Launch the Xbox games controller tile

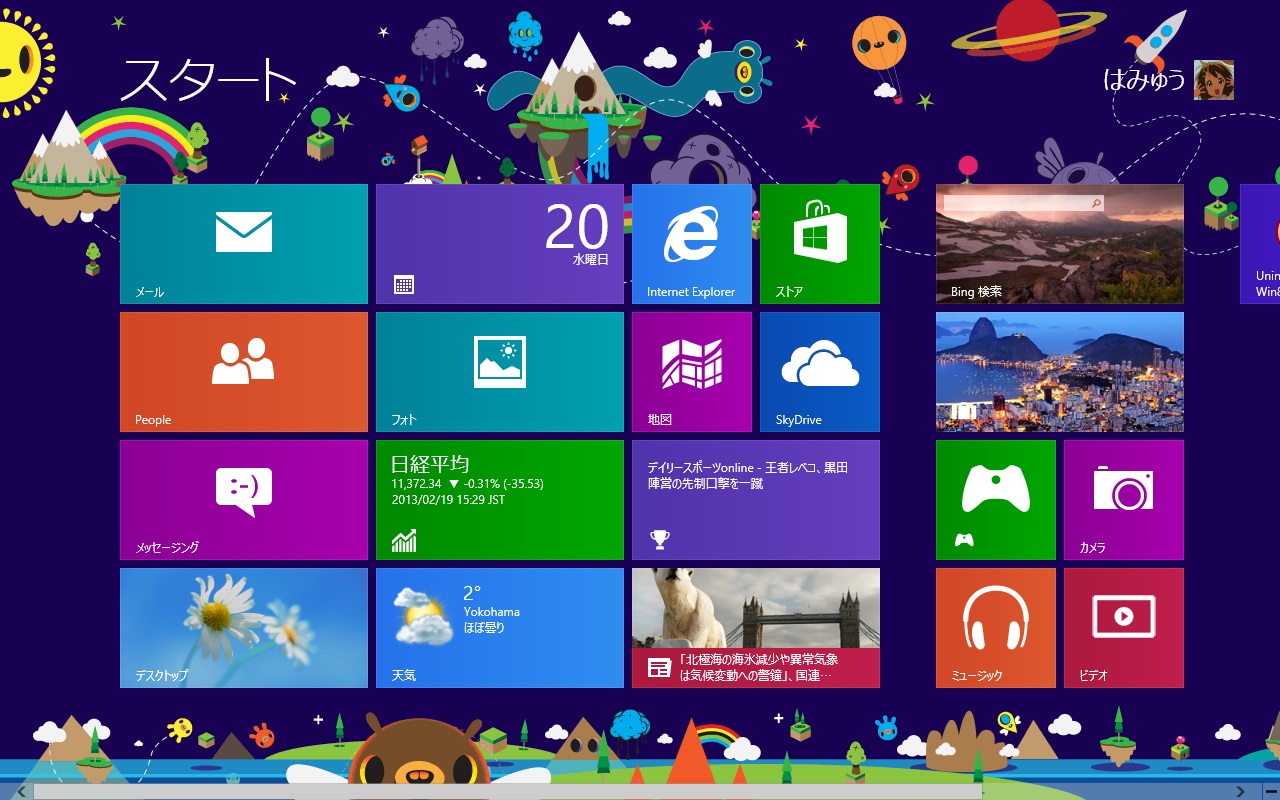pos(996,500)
